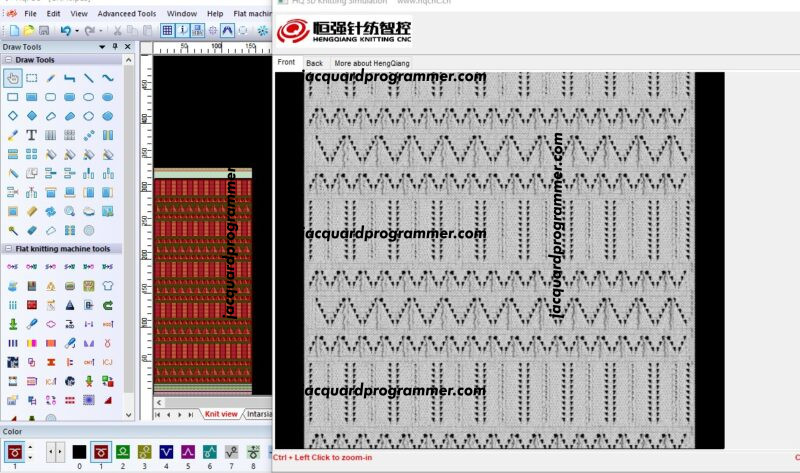Open the Help menu
Screen dimensions: 800x473
[215, 13]
